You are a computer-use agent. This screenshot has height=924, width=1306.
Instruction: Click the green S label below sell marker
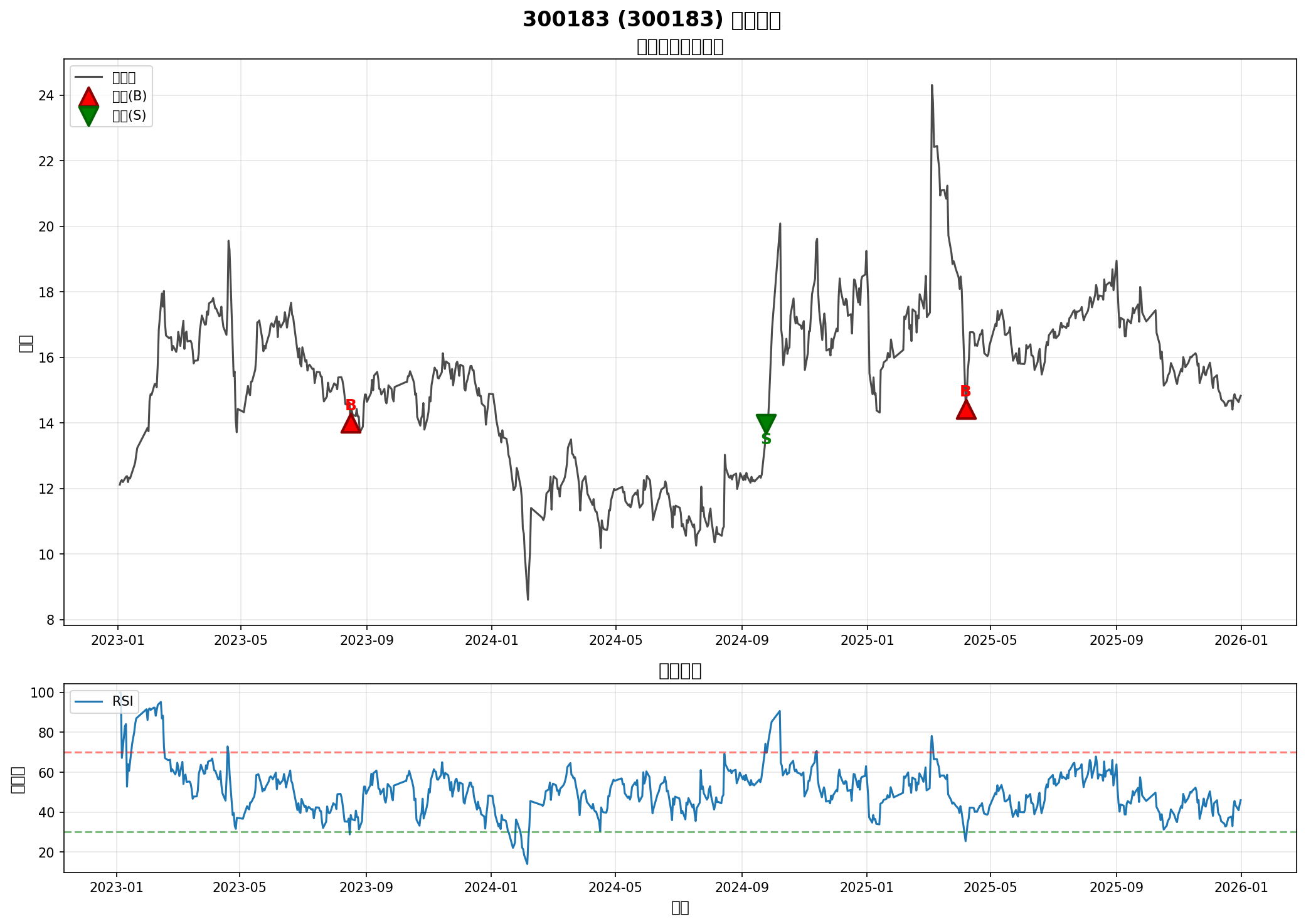point(766,440)
